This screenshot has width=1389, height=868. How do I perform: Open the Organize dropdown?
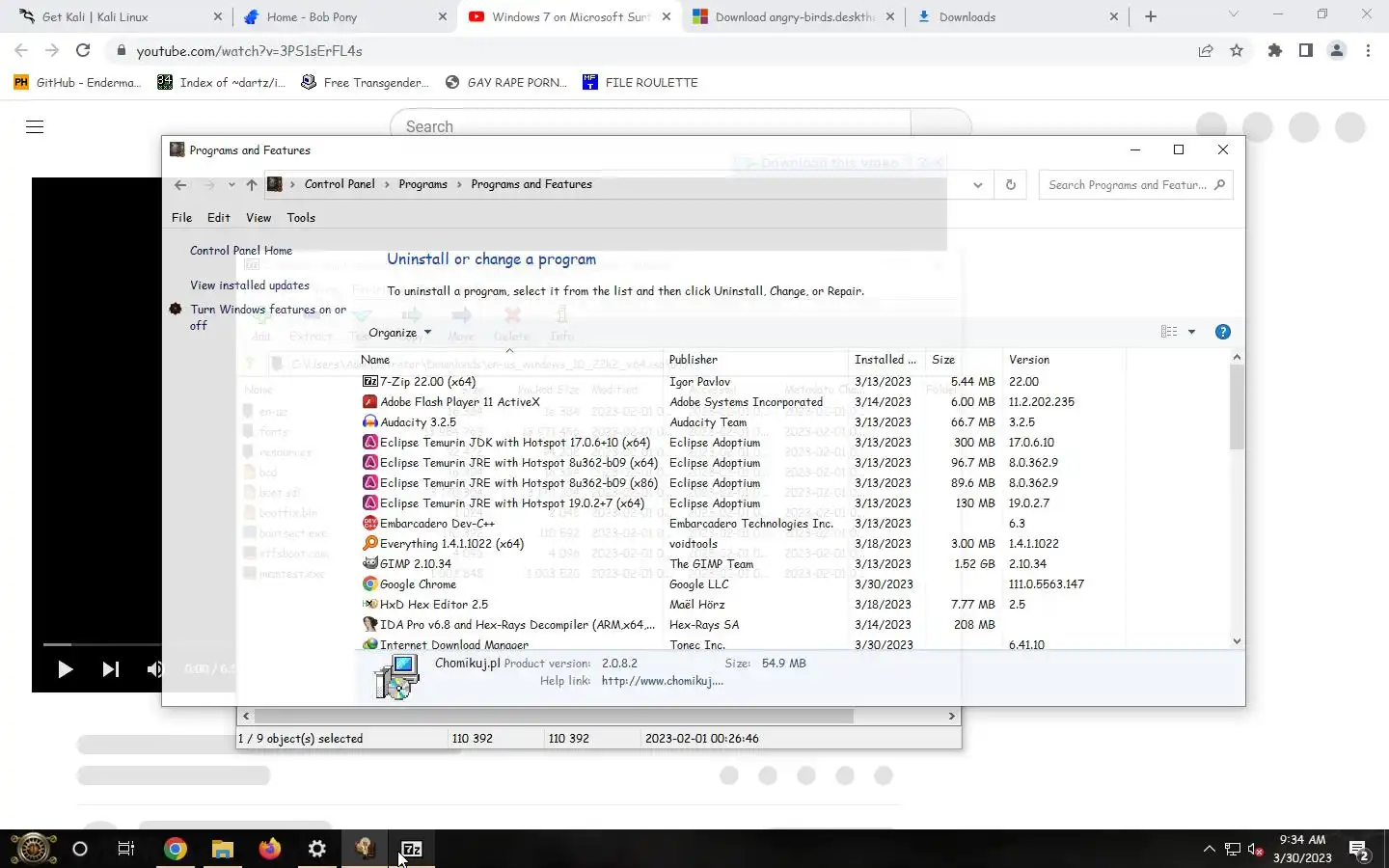(399, 333)
